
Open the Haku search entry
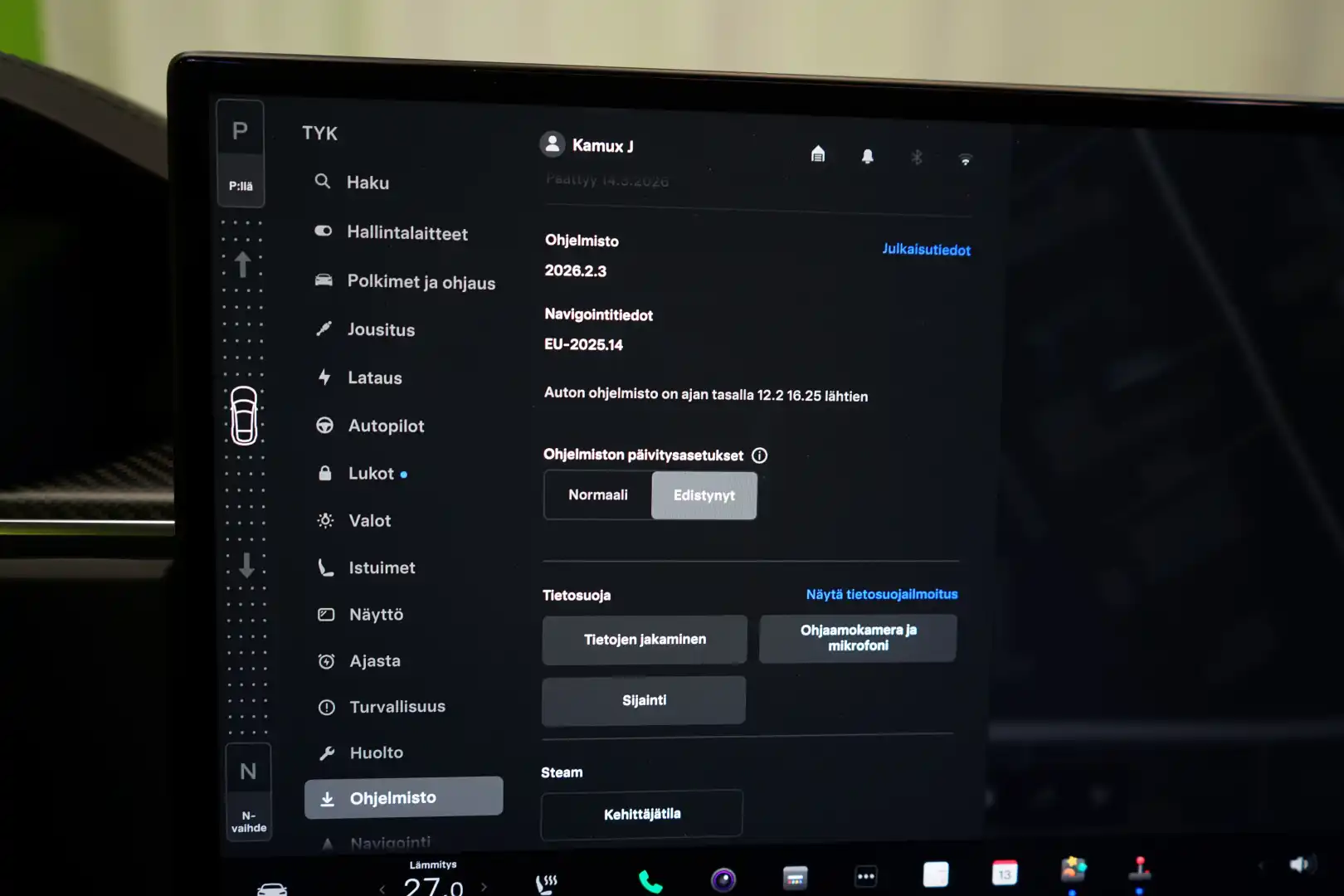pyautogui.click(x=352, y=182)
